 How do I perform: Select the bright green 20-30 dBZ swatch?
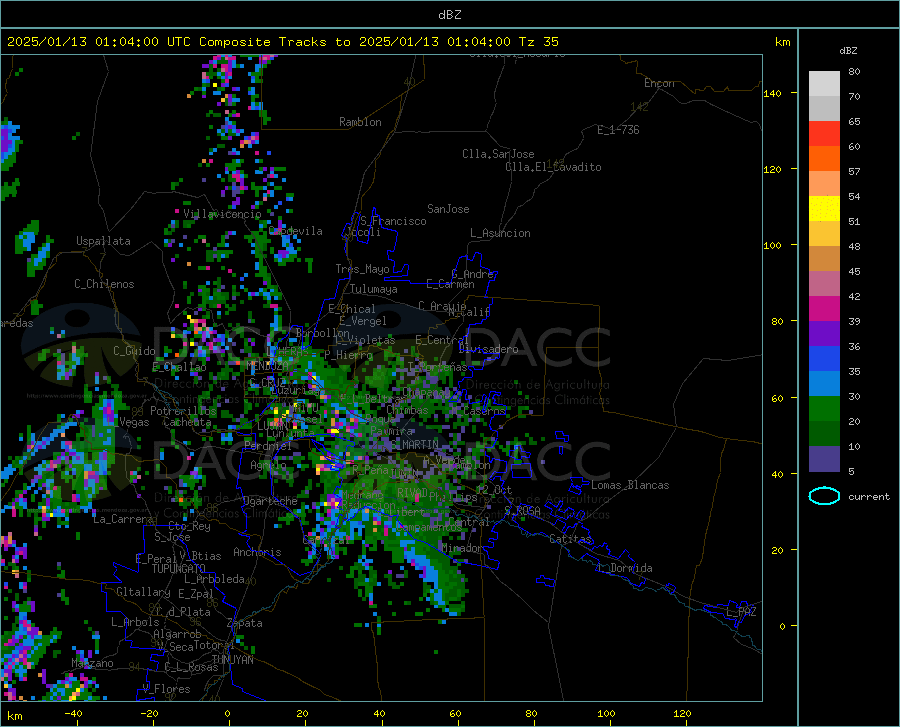pyautogui.click(x=824, y=409)
